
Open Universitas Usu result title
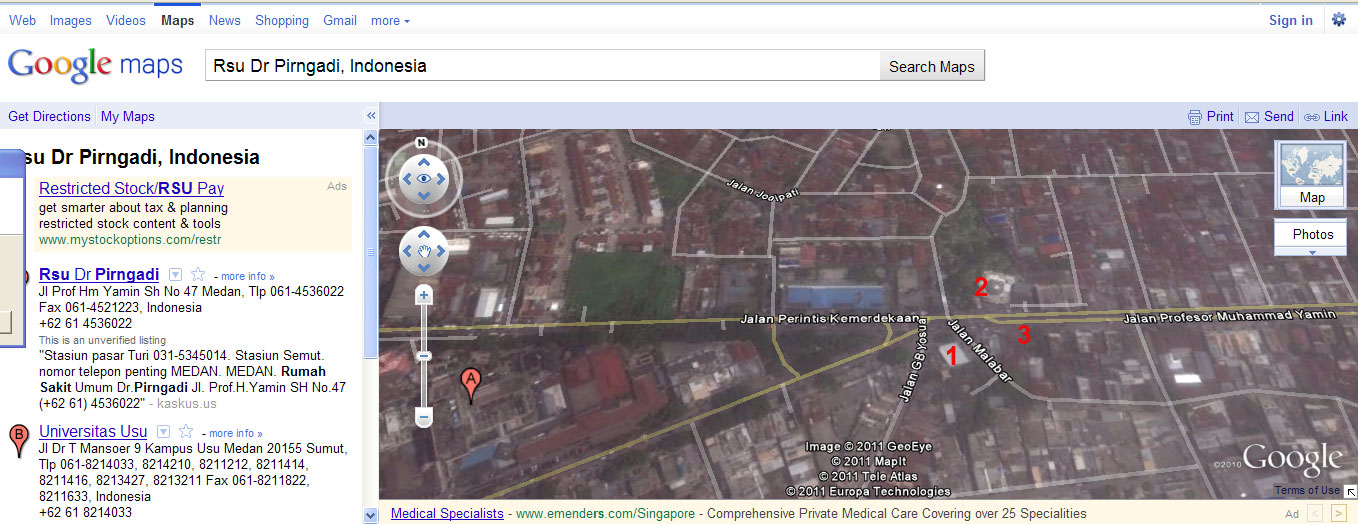coord(93,432)
